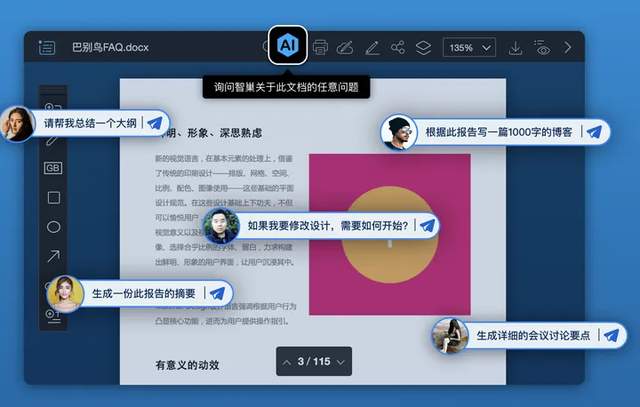Click the heading 有意义的动效
Screen dimensions: 640x407
pos(187,365)
